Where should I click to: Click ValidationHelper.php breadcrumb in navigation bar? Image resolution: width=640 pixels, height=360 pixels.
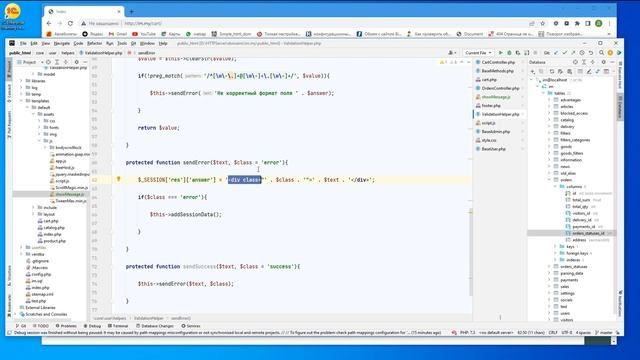click(101, 53)
